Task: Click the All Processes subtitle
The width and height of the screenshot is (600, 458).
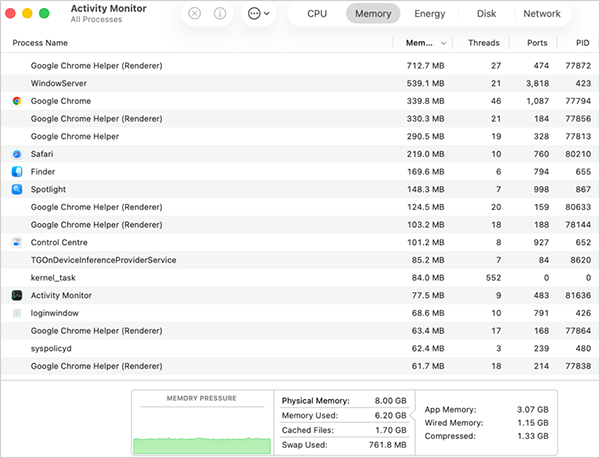Action: (96, 20)
